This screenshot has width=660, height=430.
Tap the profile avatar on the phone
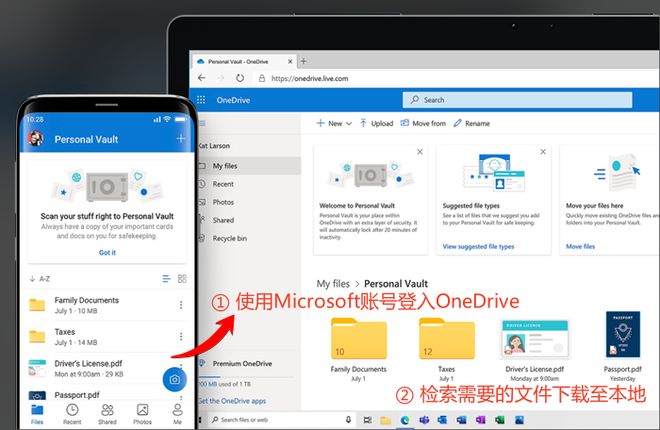tap(36, 138)
